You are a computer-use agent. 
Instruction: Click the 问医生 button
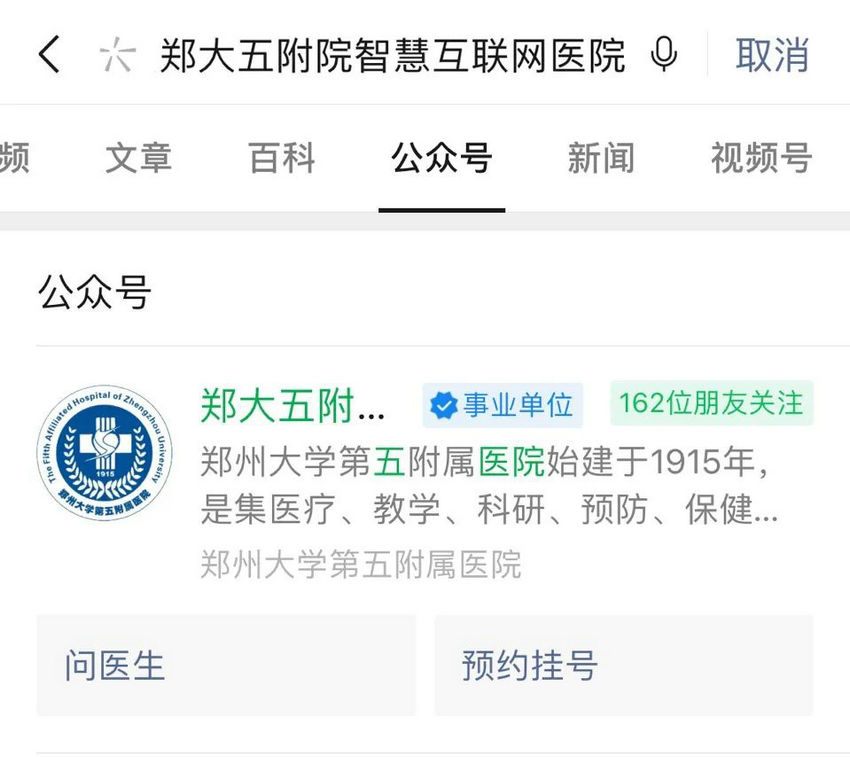pyautogui.click(x=226, y=665)
